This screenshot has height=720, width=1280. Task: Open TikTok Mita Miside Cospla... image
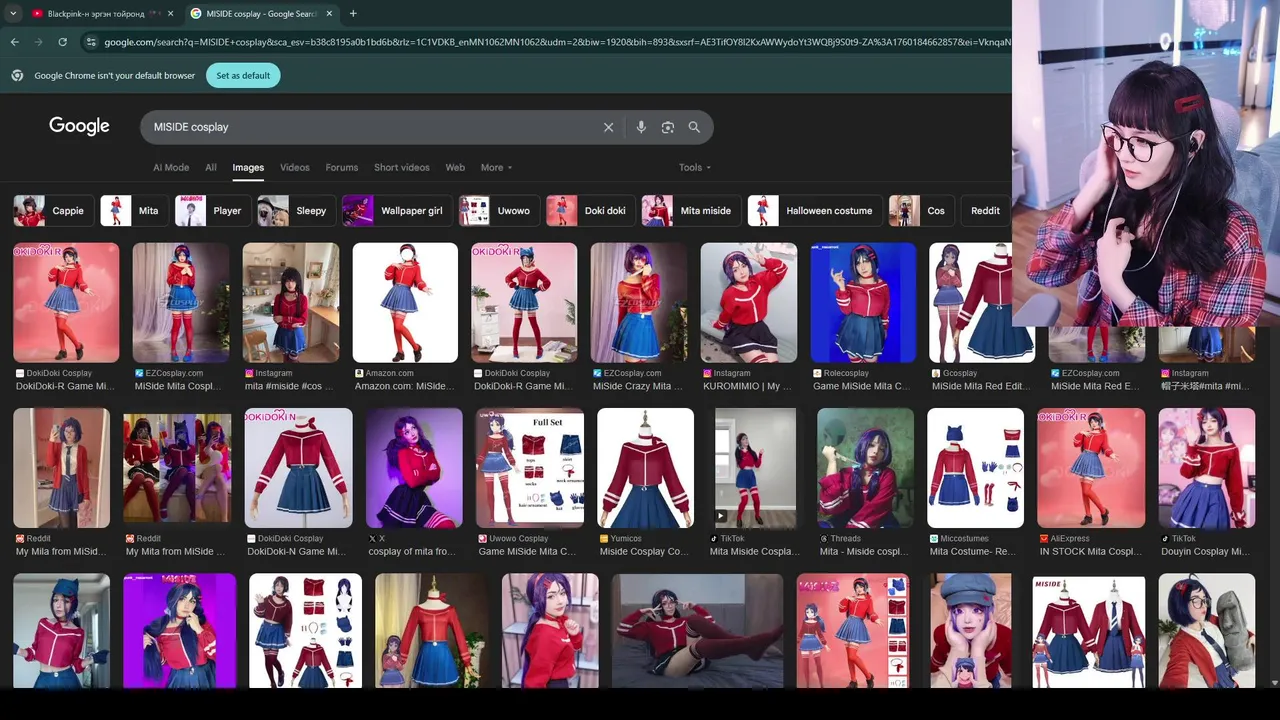755,467
